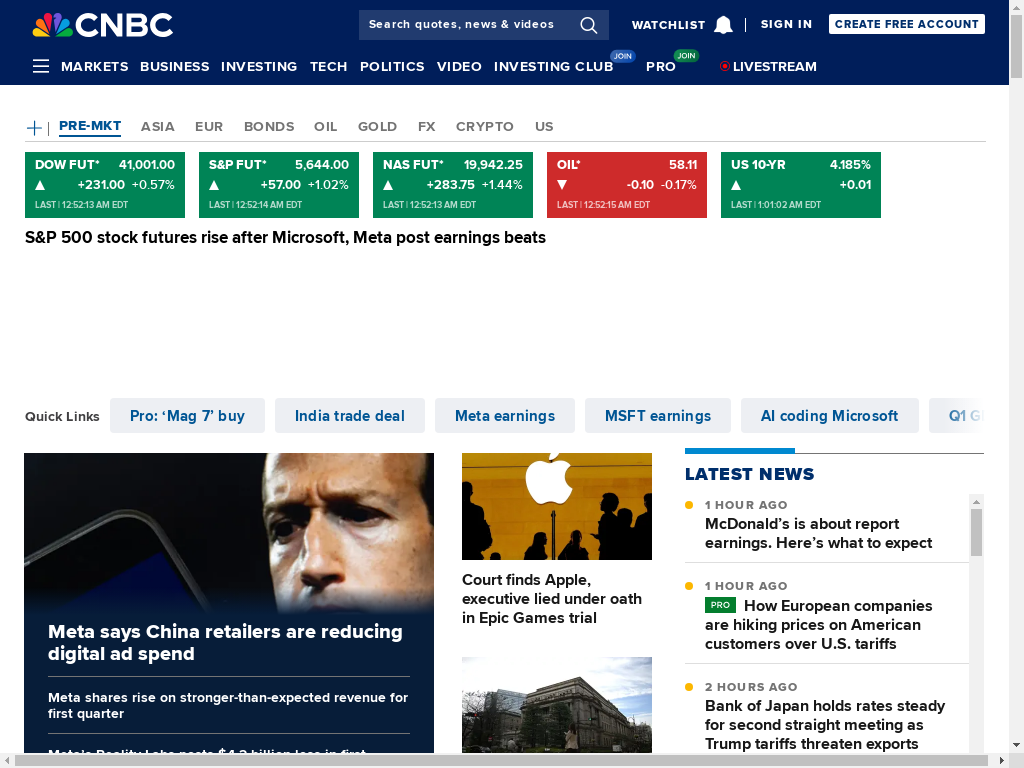Click the LATEST NEWS section heading
Viewport: 1024px width, 768px height.
point(750,474)
